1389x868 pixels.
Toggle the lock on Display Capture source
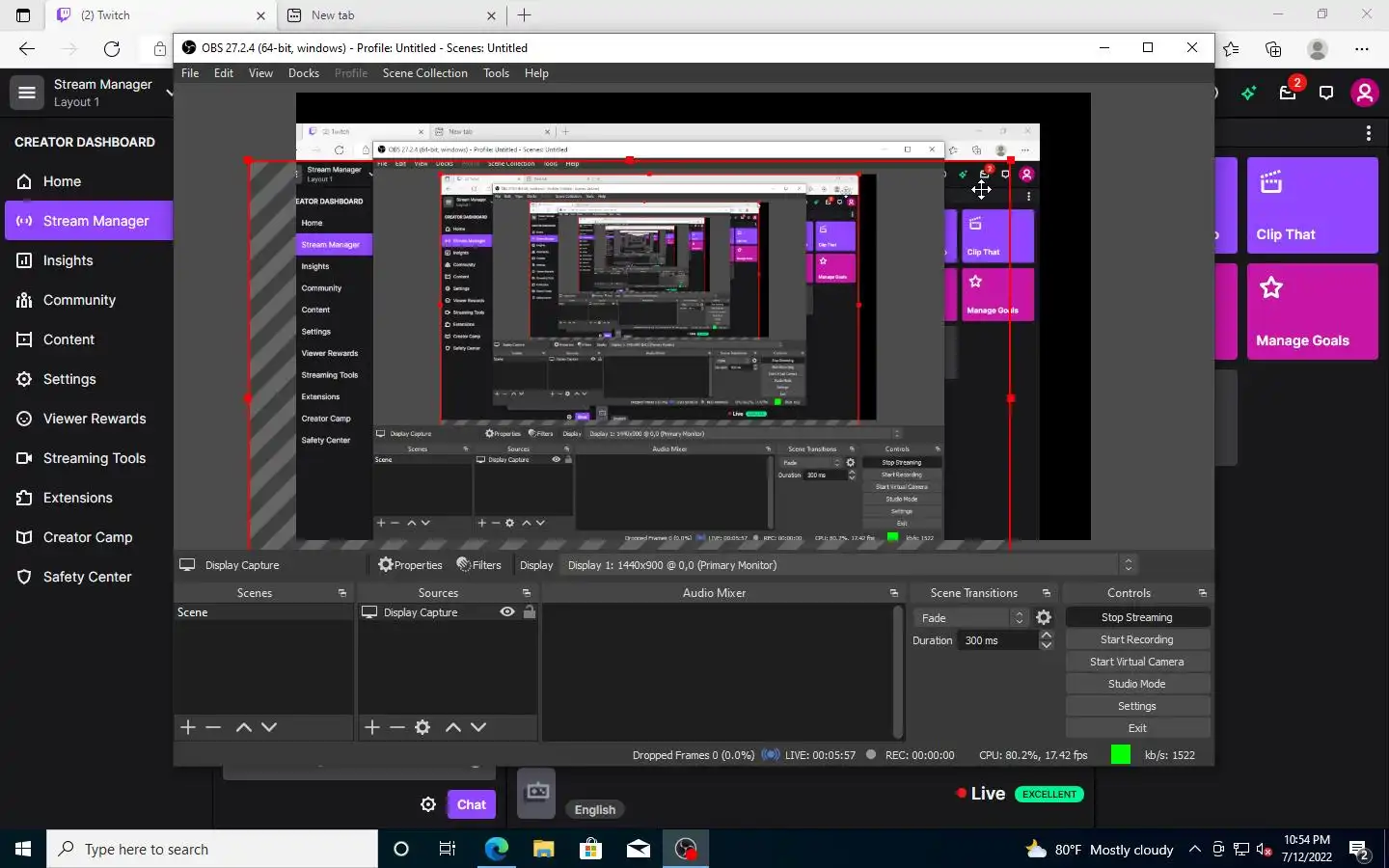(529, 612)
